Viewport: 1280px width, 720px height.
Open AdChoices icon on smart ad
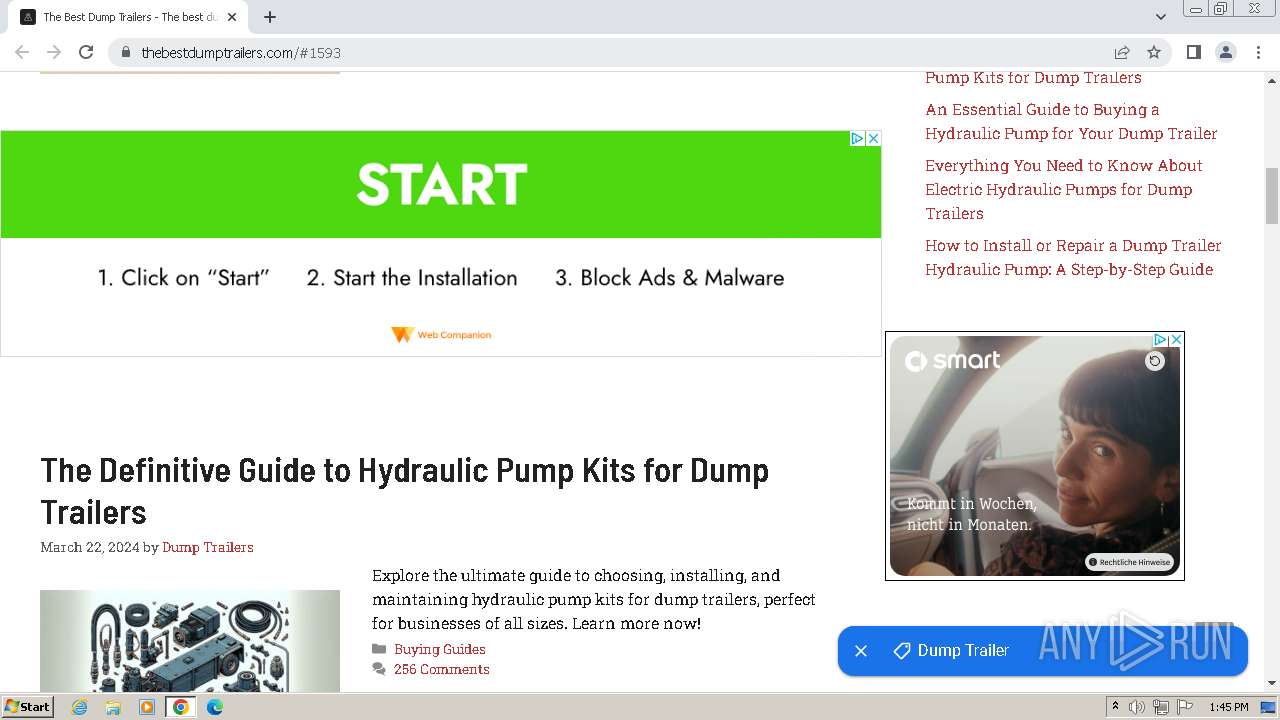click(1160, 340)
